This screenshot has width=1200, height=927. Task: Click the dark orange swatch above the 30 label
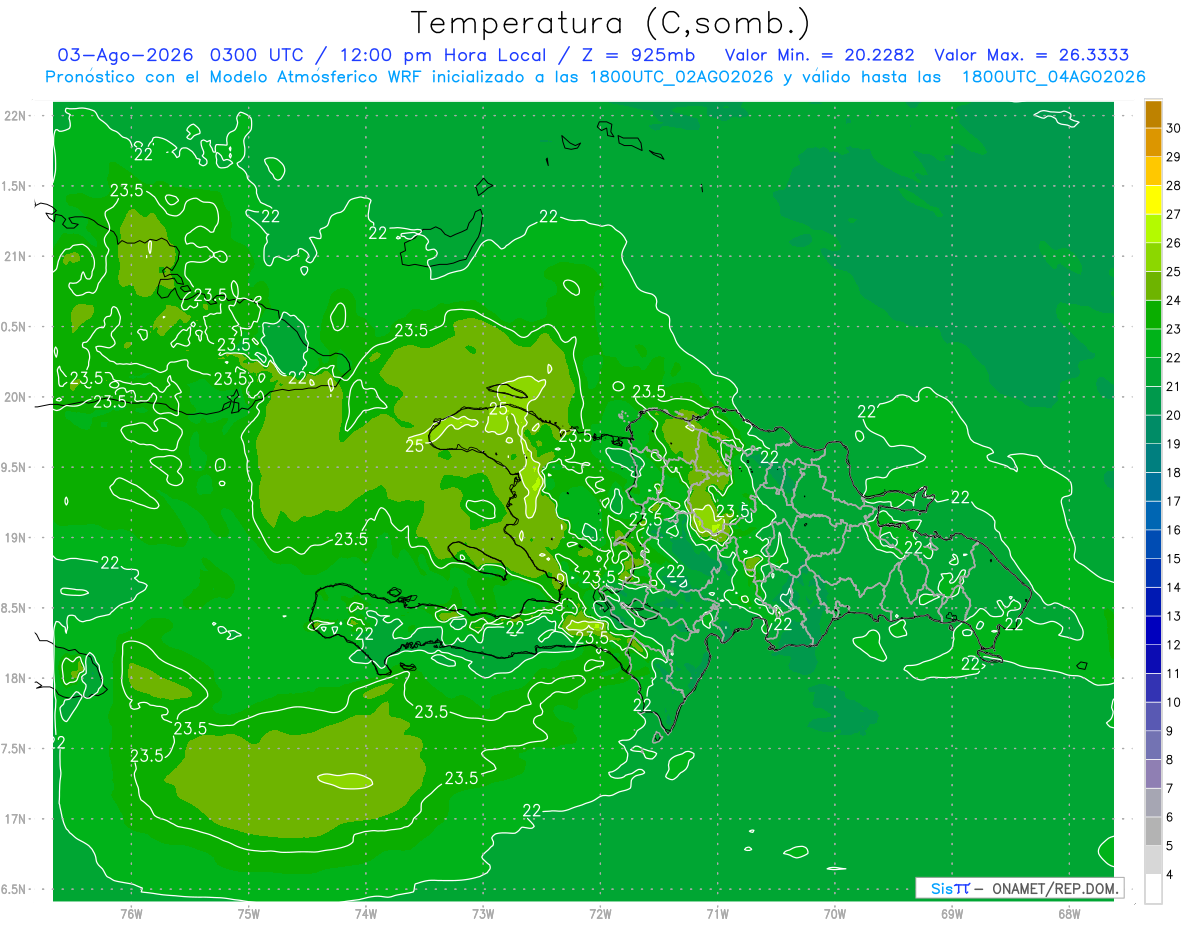(1153, 115)
